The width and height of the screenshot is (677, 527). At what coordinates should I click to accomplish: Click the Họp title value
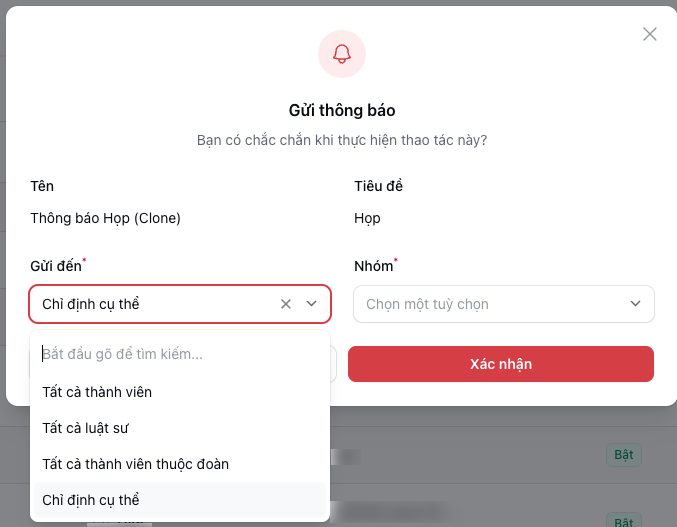pyautogui.click(x=367, y=218)
